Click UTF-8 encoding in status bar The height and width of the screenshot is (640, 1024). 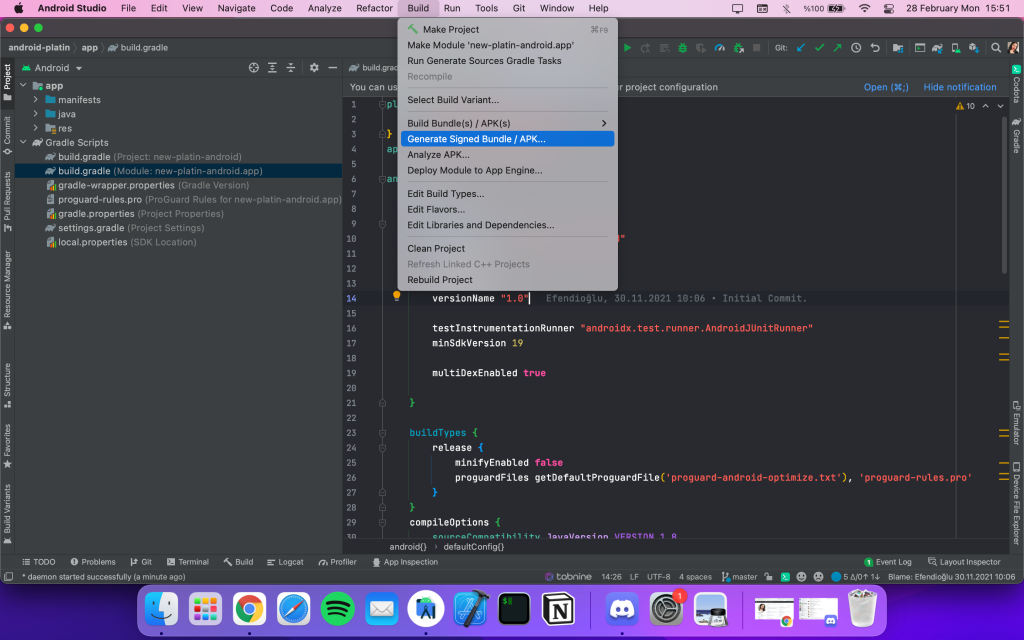[x=658, y=577]
